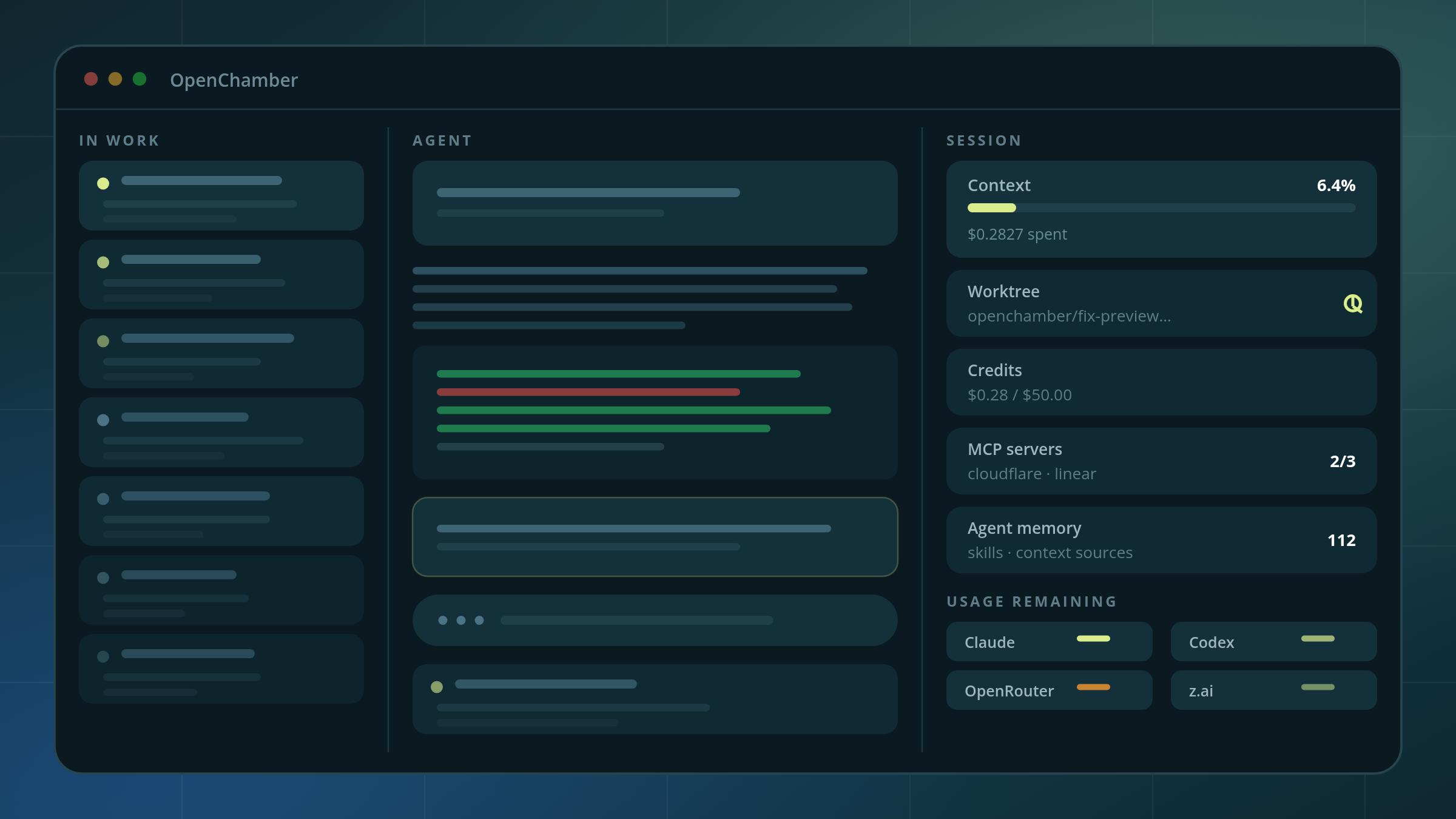The width and height of the screenshot is (1456, 819).
Task: Open the diff block with green and red lines
Action: [x=655, y=413]
